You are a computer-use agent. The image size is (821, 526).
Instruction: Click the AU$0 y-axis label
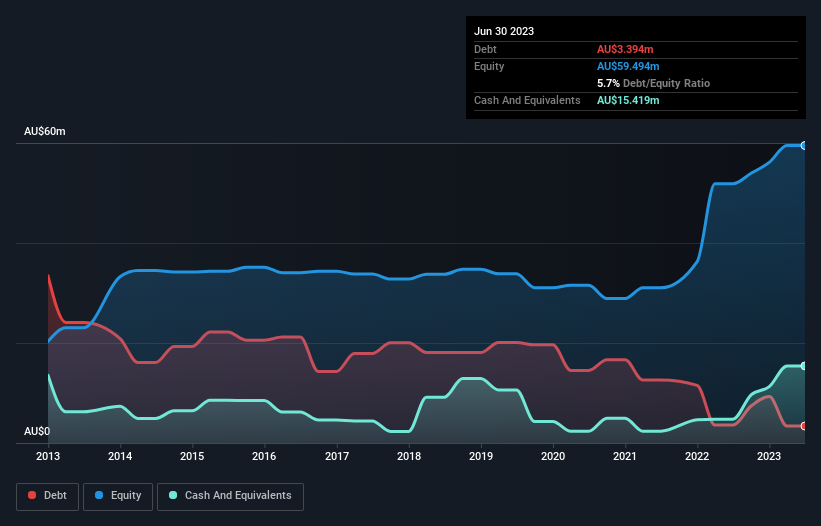pos(37,431)
